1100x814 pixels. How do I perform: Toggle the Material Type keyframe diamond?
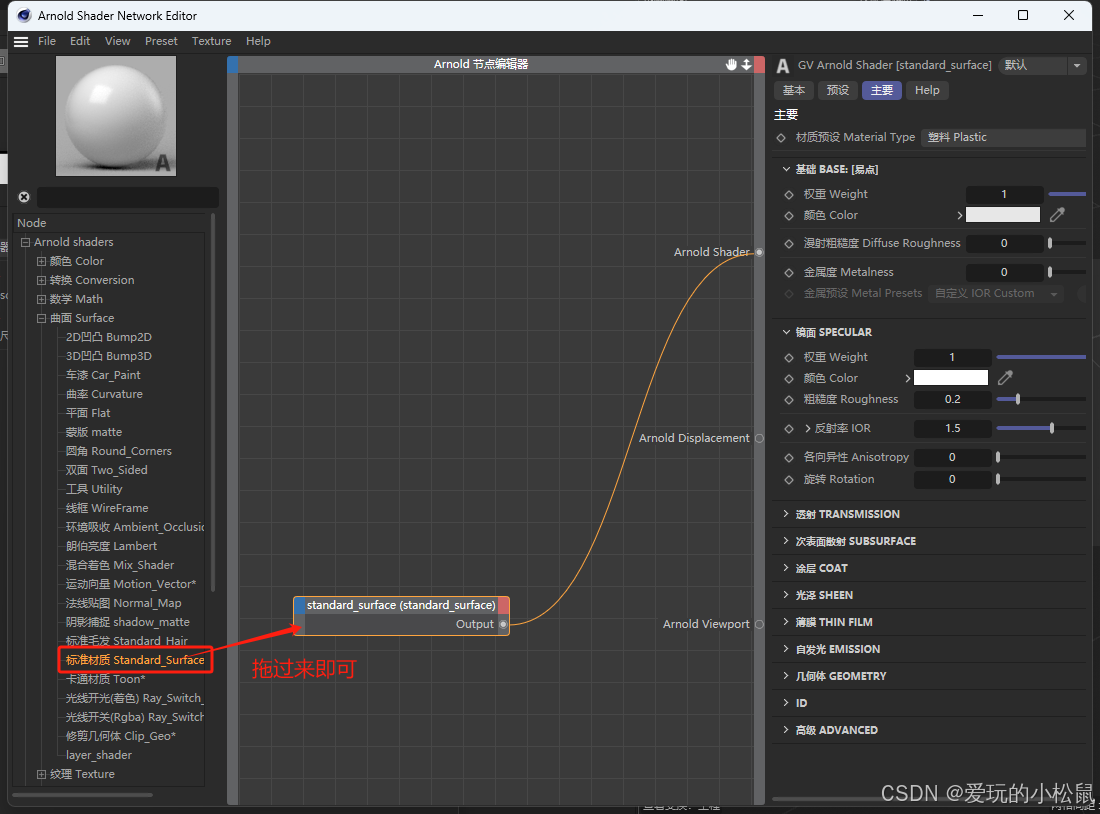click(x=781, y=138)
